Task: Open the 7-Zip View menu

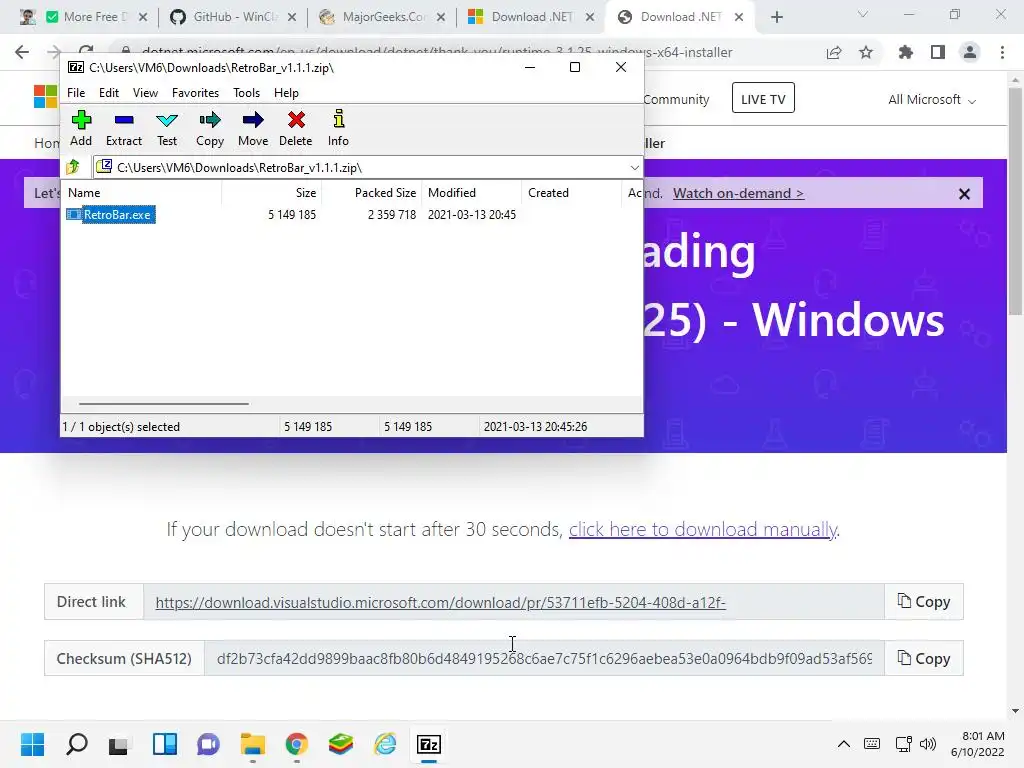Action: pyautogui.click(x=145, y=93)
